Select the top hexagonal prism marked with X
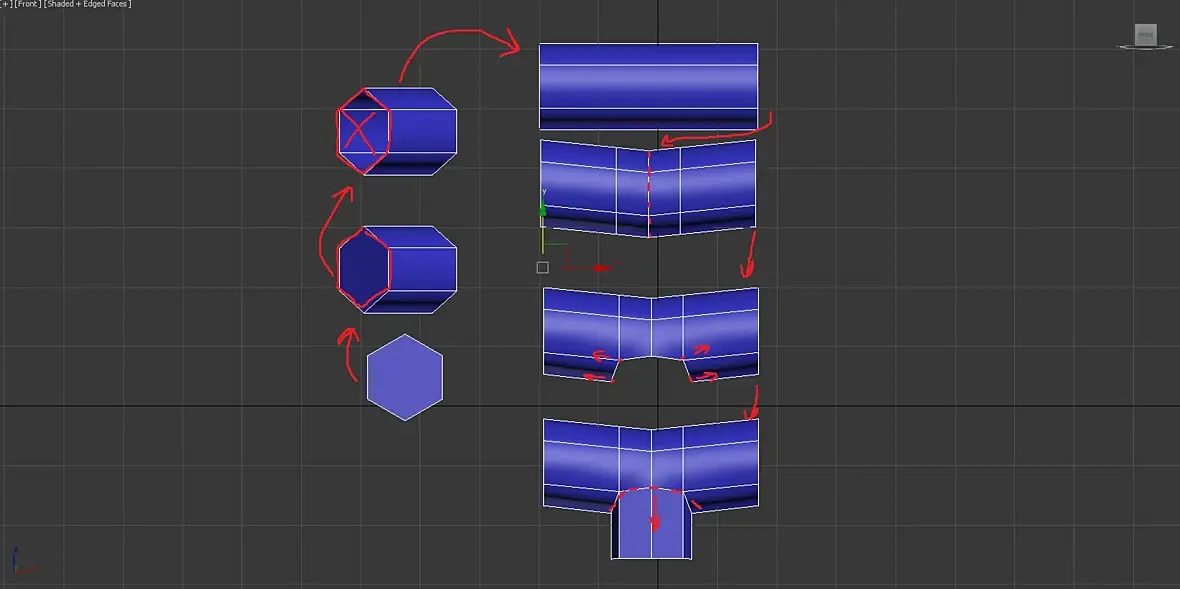1180x589 pixels. [x=397, y=132]
